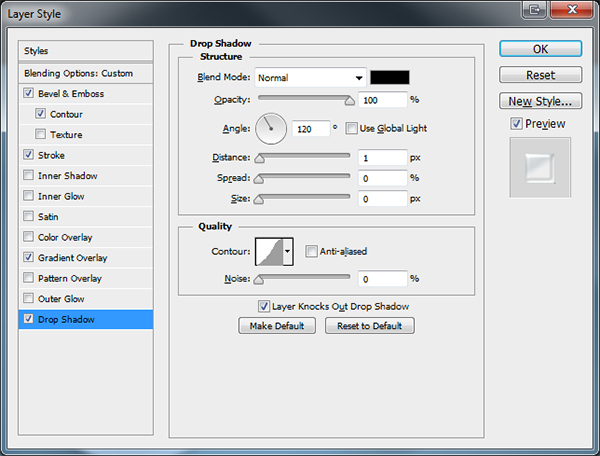Enable the Anti-aliased checkbox
Image resolution: width=600 pixels, height=456 pixels.
click(312, 251)
